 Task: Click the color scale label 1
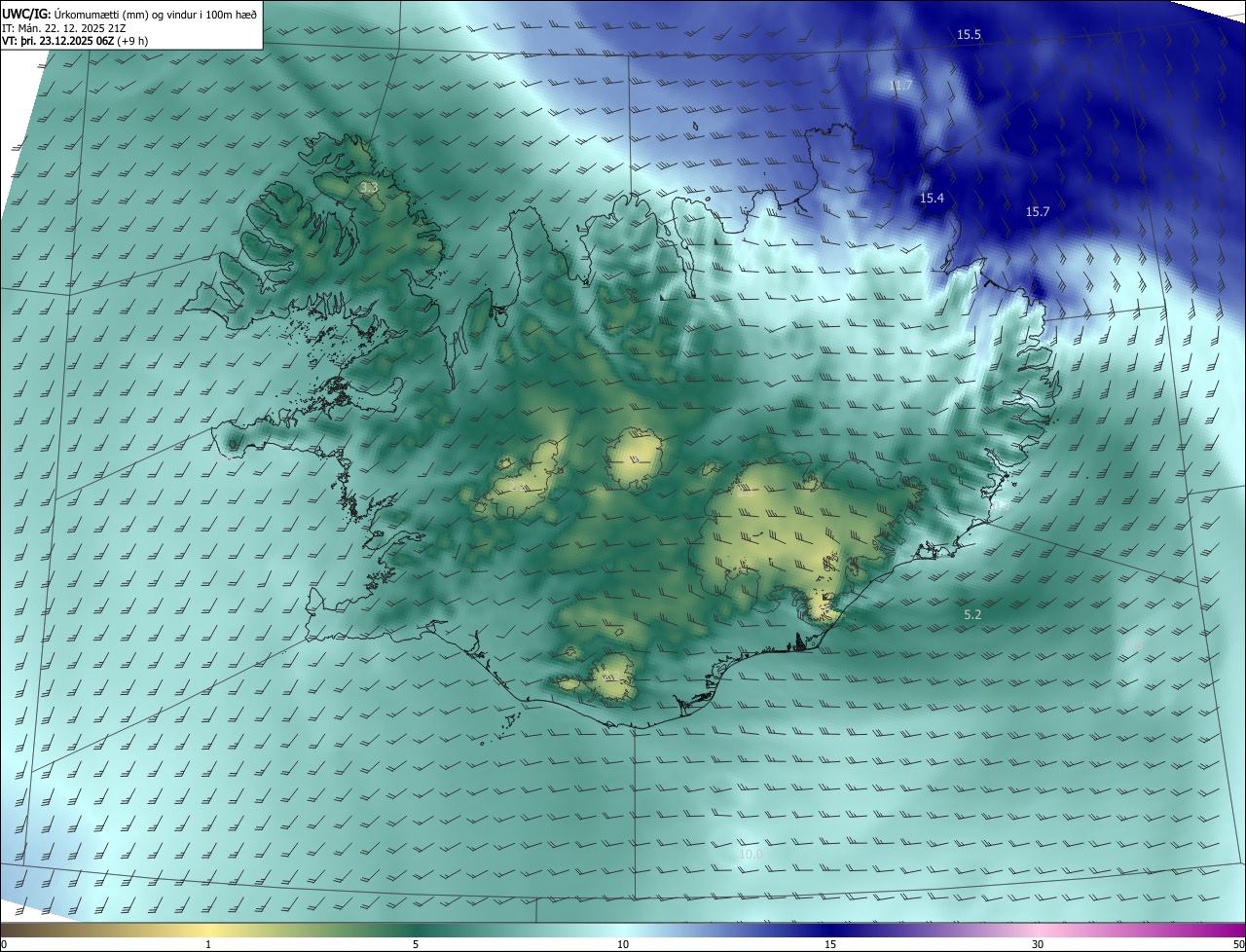[208, 944]
